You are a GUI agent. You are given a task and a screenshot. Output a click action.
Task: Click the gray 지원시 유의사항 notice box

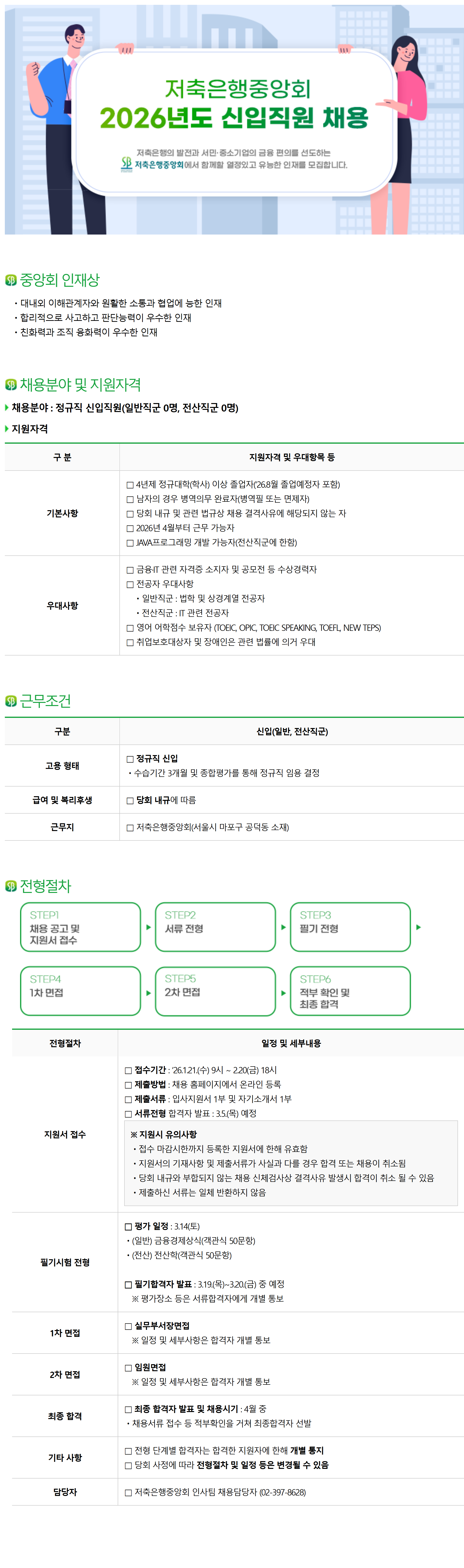291,1163
